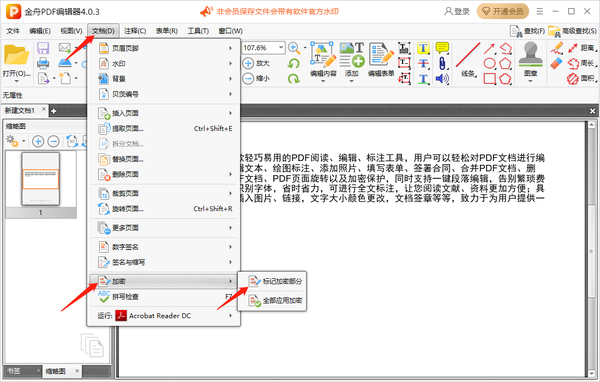Click the Print icon in toolbar
Viewport: 600px width, 382px height.
click(43, 64)
